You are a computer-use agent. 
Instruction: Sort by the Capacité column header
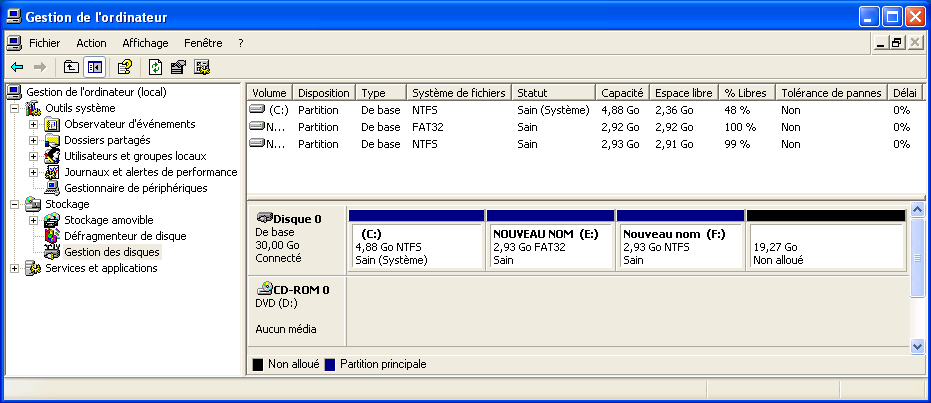coord(622,93)
